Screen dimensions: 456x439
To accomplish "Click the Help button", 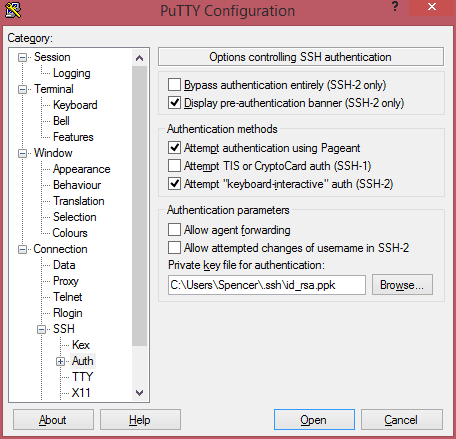I will point(140,420).
